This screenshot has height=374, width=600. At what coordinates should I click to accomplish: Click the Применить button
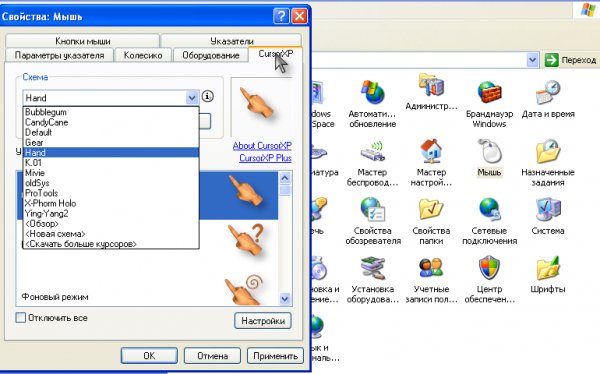(x=276, y=356)
